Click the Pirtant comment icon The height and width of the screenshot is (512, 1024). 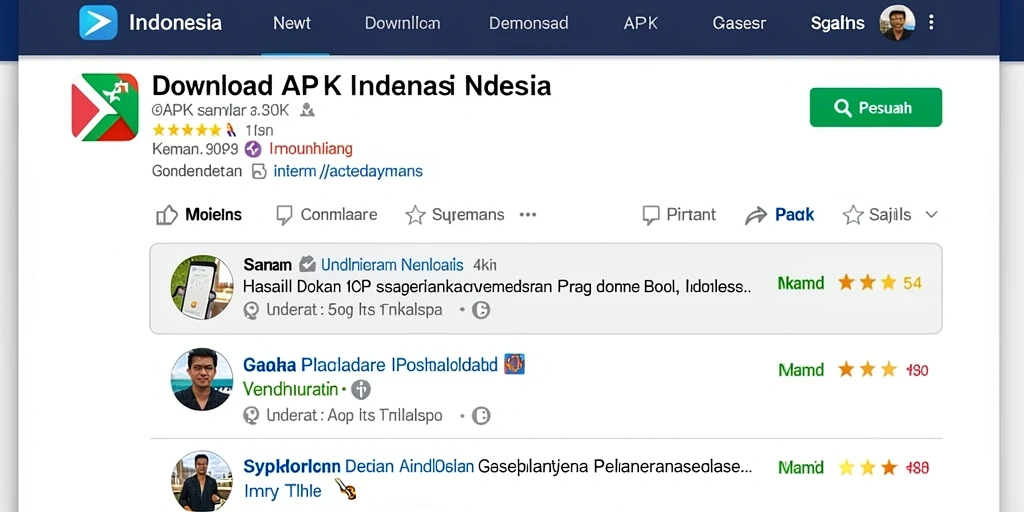pos(651,215)
